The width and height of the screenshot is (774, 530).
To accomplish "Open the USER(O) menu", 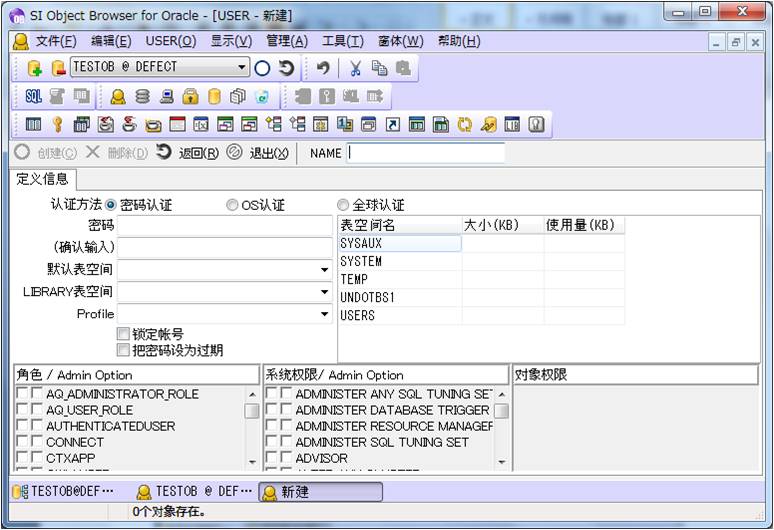I will point(171,41).
